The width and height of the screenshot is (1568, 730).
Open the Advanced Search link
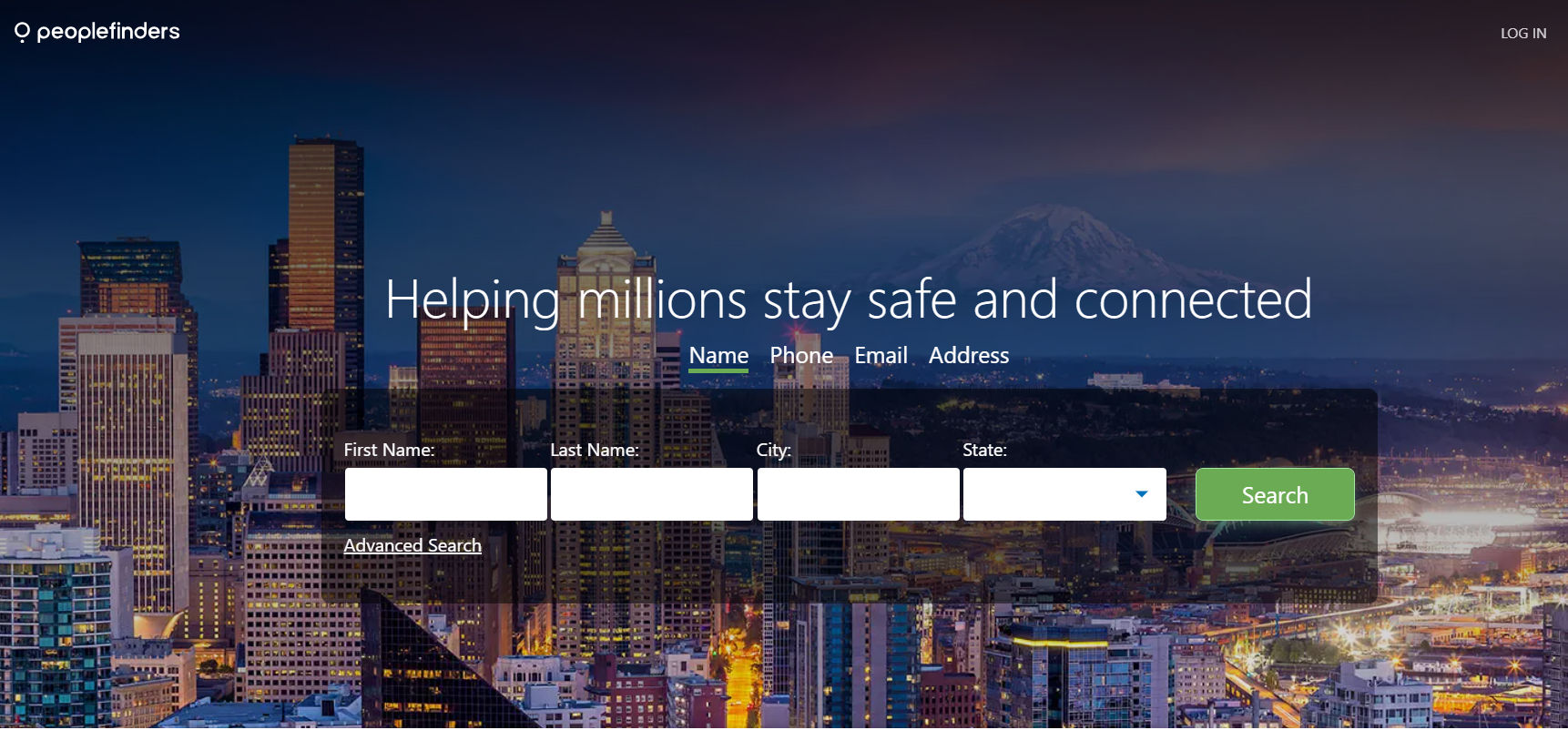(412, 545)
